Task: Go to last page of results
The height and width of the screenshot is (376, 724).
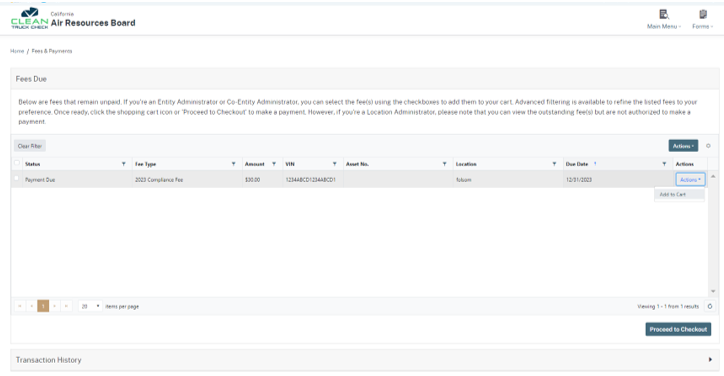Action: pyautogui.click(x=66, y=306)
